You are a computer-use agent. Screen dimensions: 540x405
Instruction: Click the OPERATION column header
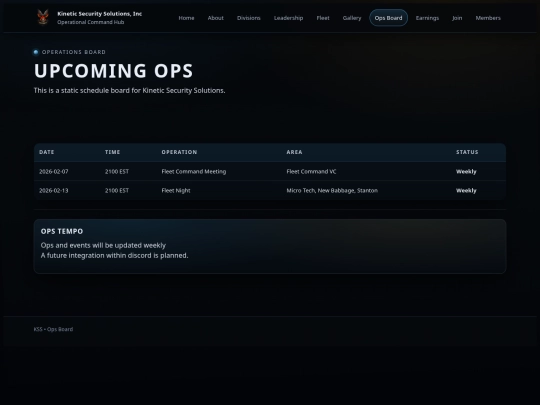click(x=179, y=152)
